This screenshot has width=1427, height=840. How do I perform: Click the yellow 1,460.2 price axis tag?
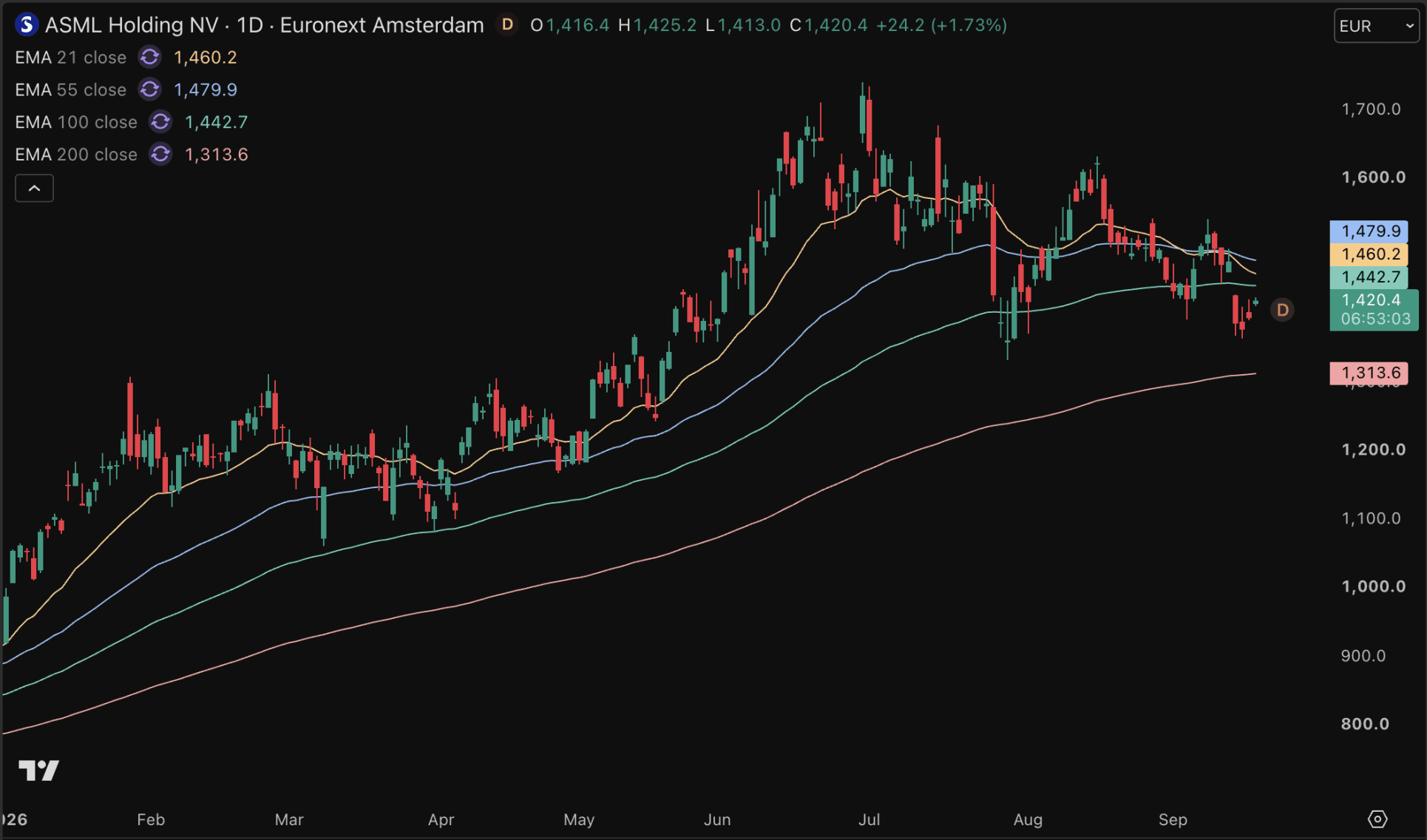click(x=1369, y=254)
